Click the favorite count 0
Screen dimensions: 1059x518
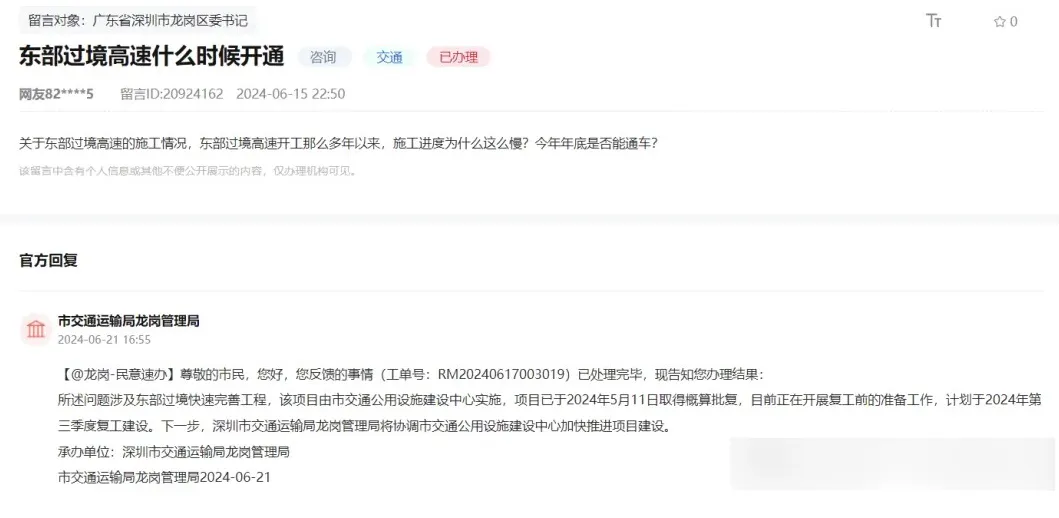tap(1014, 22)
